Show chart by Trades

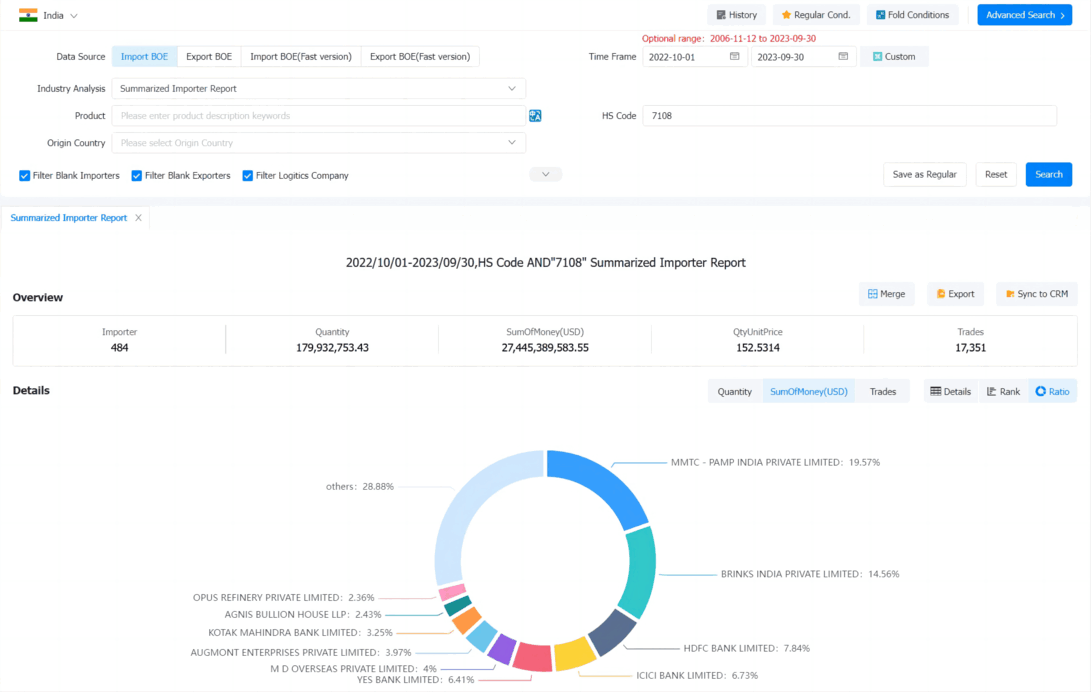click(882, 392)
